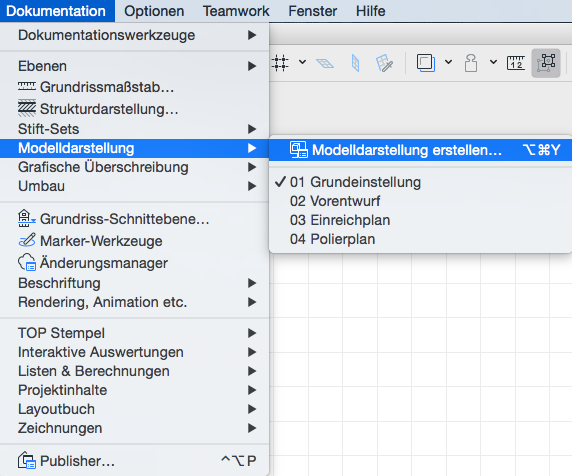The width and height of the screenshot is (572, 476).
Task: Choose Strukturdarstellung... menu entry
Action: (x=134, y=109)
